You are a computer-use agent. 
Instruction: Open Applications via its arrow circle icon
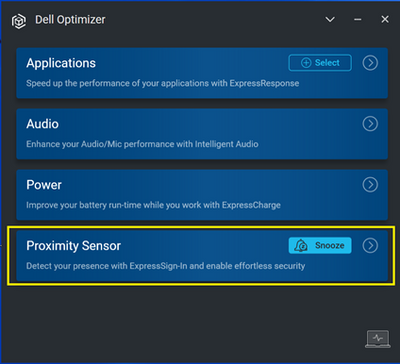pyautogui.click(x=370, y=63)
